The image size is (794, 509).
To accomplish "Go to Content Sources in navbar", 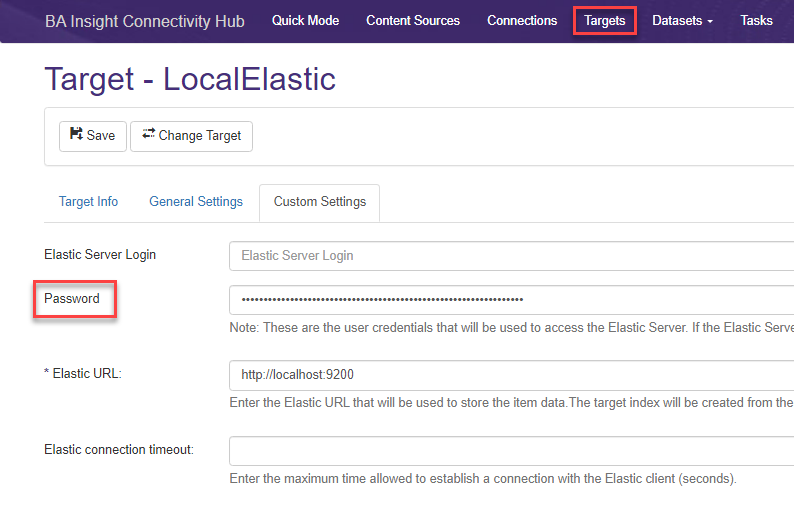I will pos(413,21).
